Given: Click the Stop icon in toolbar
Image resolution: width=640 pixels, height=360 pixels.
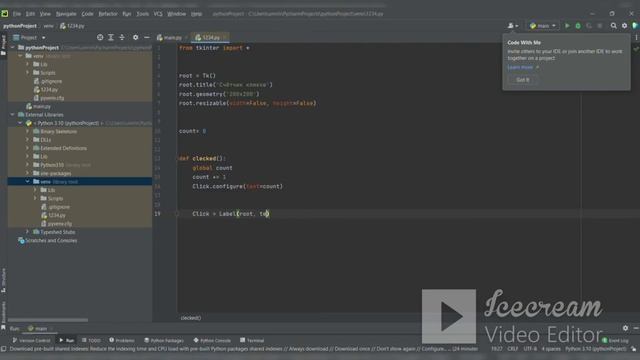Looking at the screenshot, I should [x=600, y=26].
